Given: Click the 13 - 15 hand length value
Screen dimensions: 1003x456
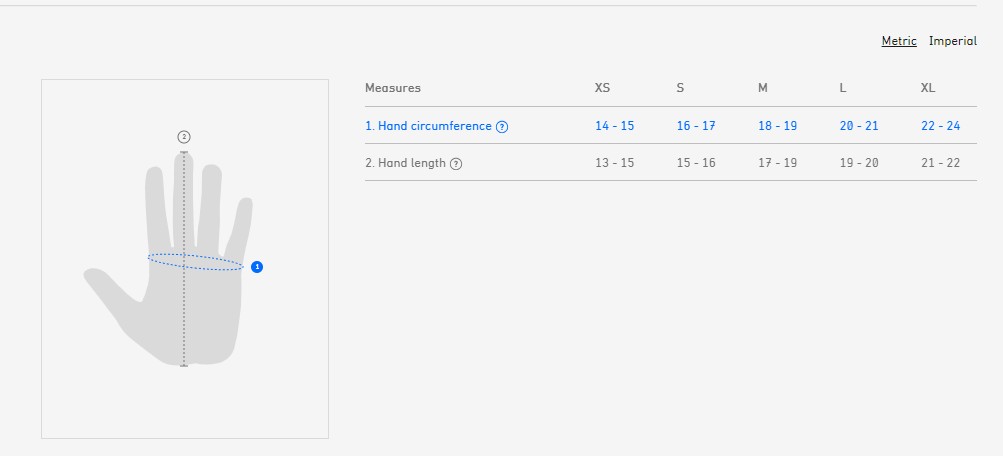Looking at the screenshot, I should coord(614,163).
